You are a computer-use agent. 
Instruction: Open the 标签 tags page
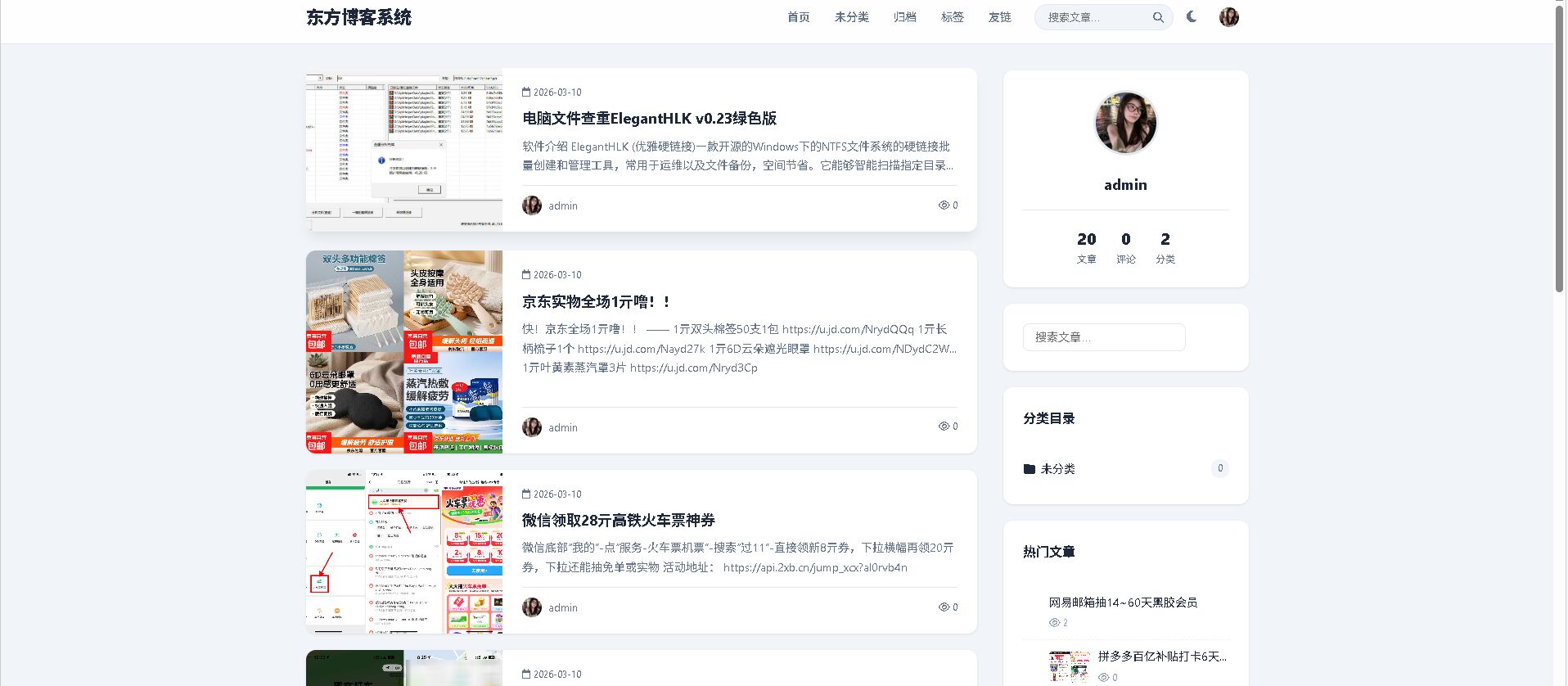point(952,17)
